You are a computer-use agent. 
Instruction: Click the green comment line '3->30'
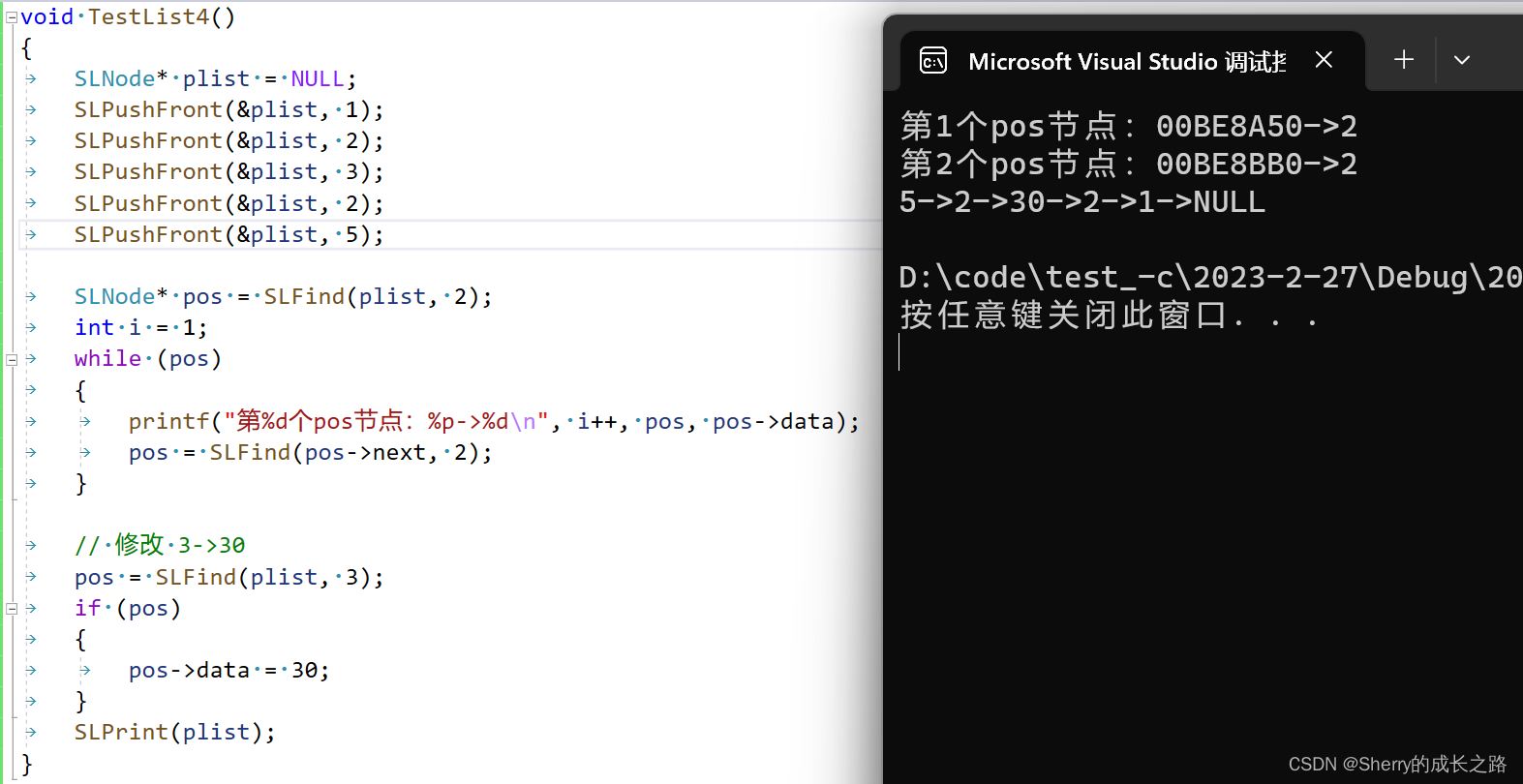(160, 545)
